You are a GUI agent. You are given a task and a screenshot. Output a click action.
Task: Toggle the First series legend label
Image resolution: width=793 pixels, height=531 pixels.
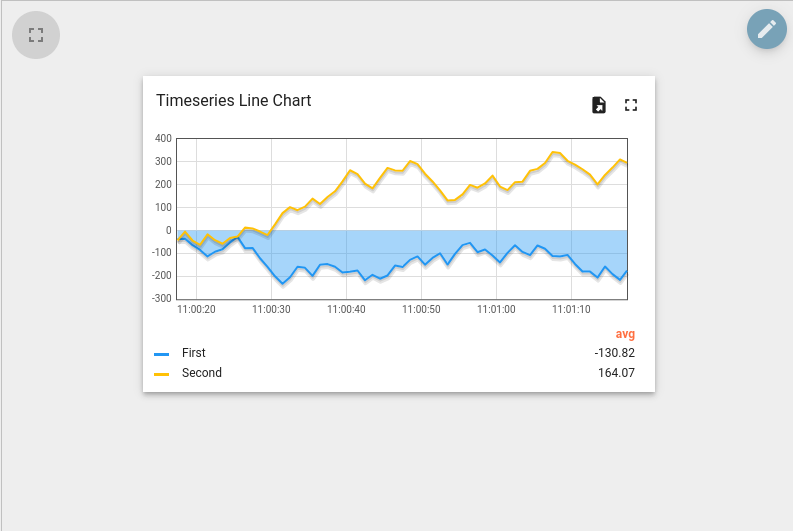[194, 353]
